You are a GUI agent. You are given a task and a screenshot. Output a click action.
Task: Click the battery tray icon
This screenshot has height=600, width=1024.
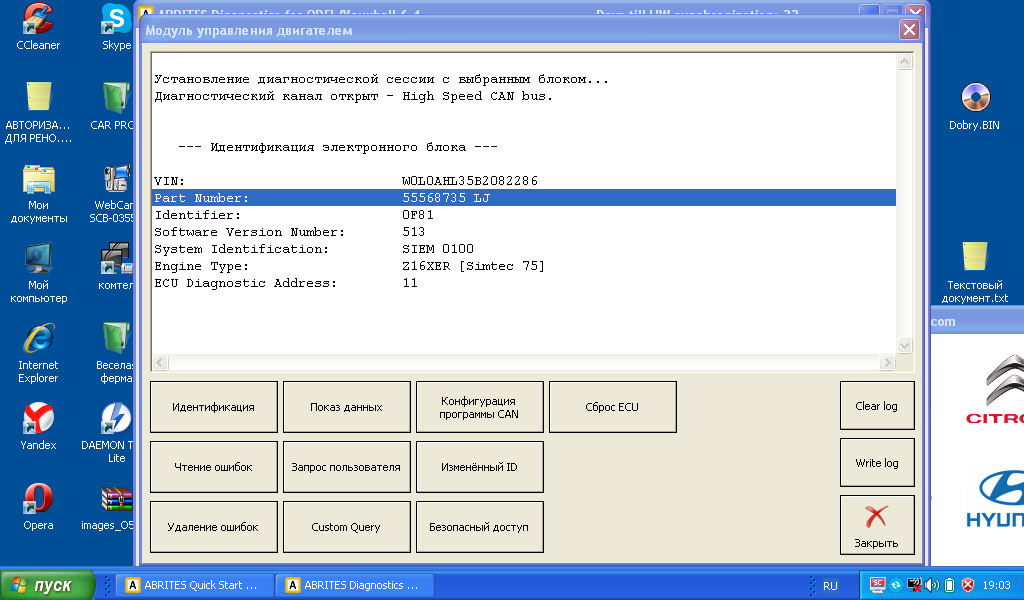click(950, 585)
